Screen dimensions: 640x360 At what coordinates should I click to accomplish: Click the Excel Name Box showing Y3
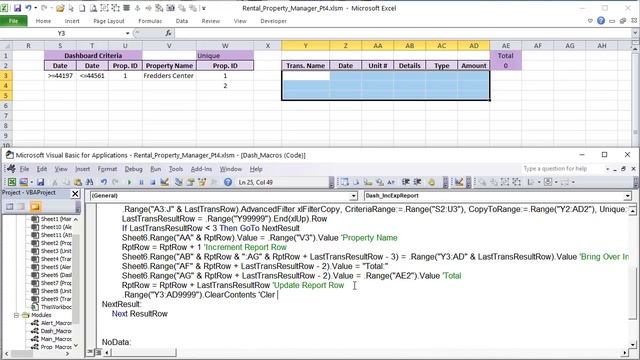pyautogui.click(x=61, y=33)
